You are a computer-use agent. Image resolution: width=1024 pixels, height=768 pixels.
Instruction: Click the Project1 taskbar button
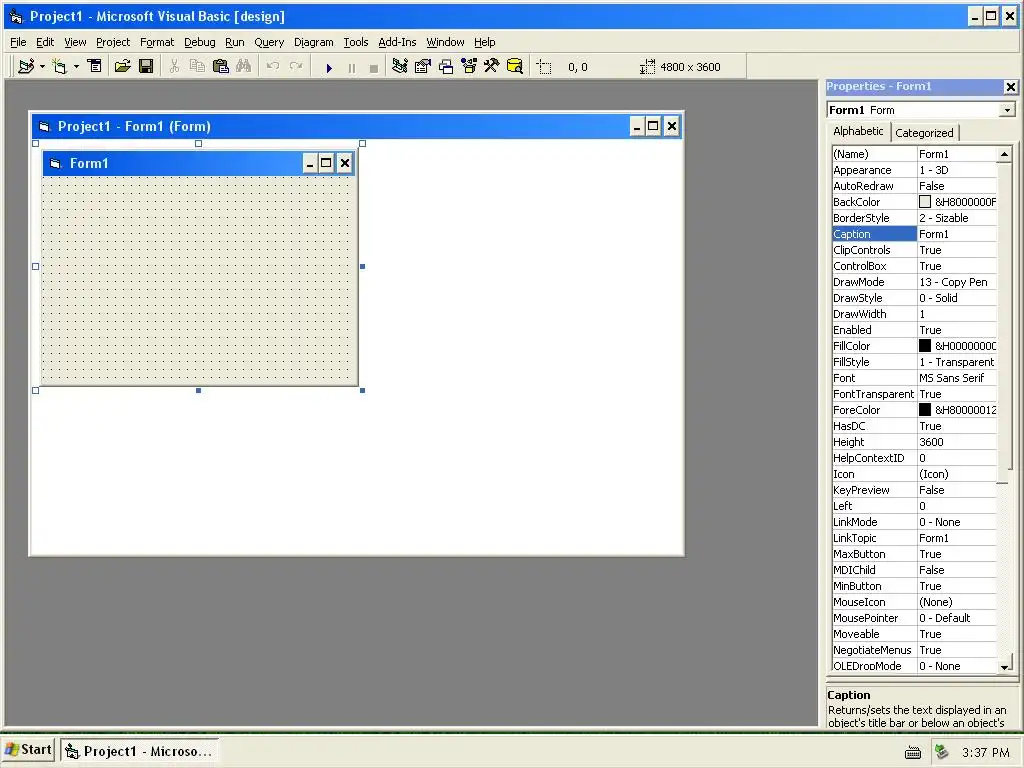(x=139, y=751)
